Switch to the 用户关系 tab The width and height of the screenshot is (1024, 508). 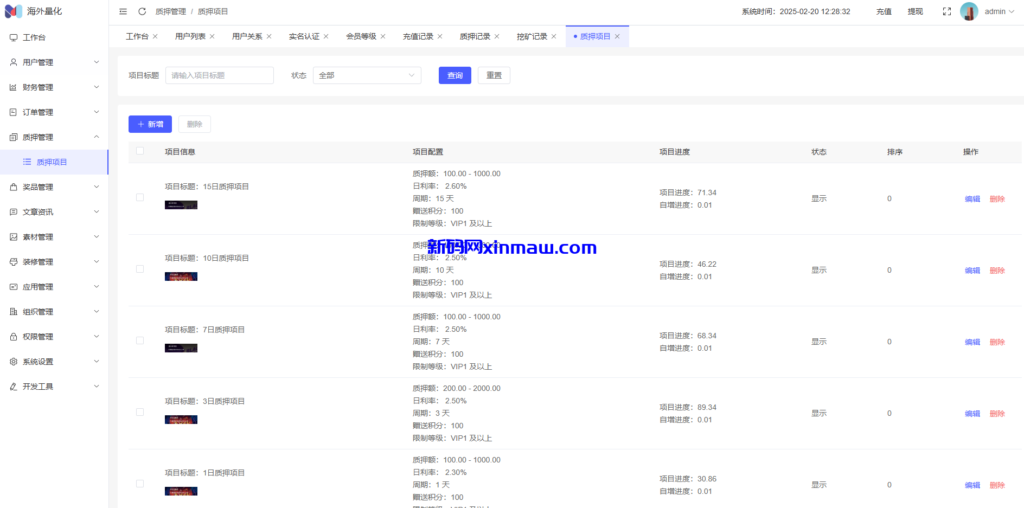pyautogui.click(x=247, y=37)
